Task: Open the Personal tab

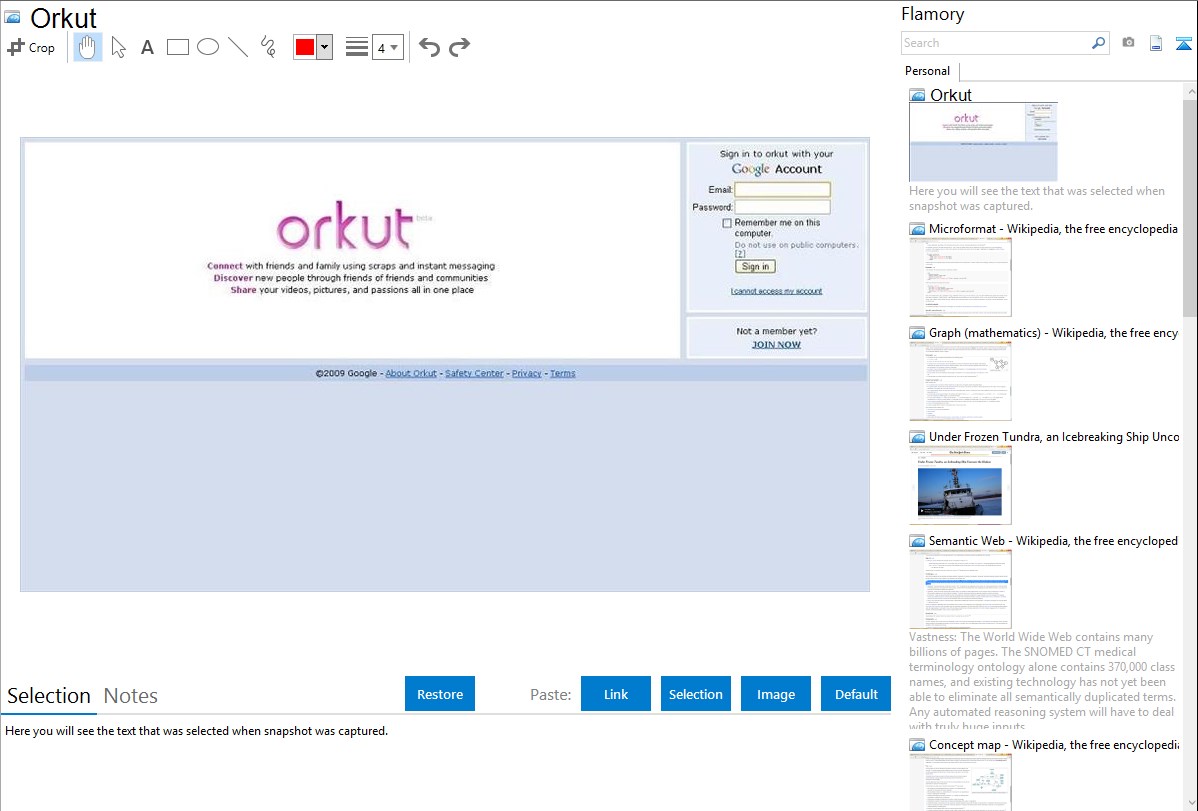Action: [x=927, y=71]
